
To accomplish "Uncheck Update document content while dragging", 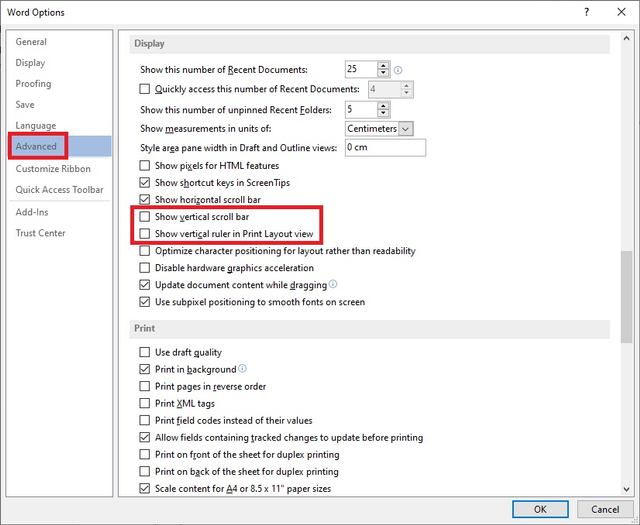I will [144, 285].
